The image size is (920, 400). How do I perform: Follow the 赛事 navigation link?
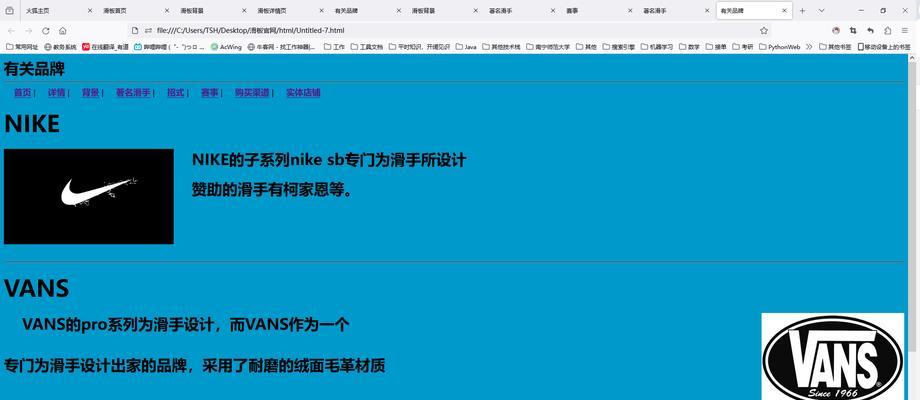click(209, 93)
